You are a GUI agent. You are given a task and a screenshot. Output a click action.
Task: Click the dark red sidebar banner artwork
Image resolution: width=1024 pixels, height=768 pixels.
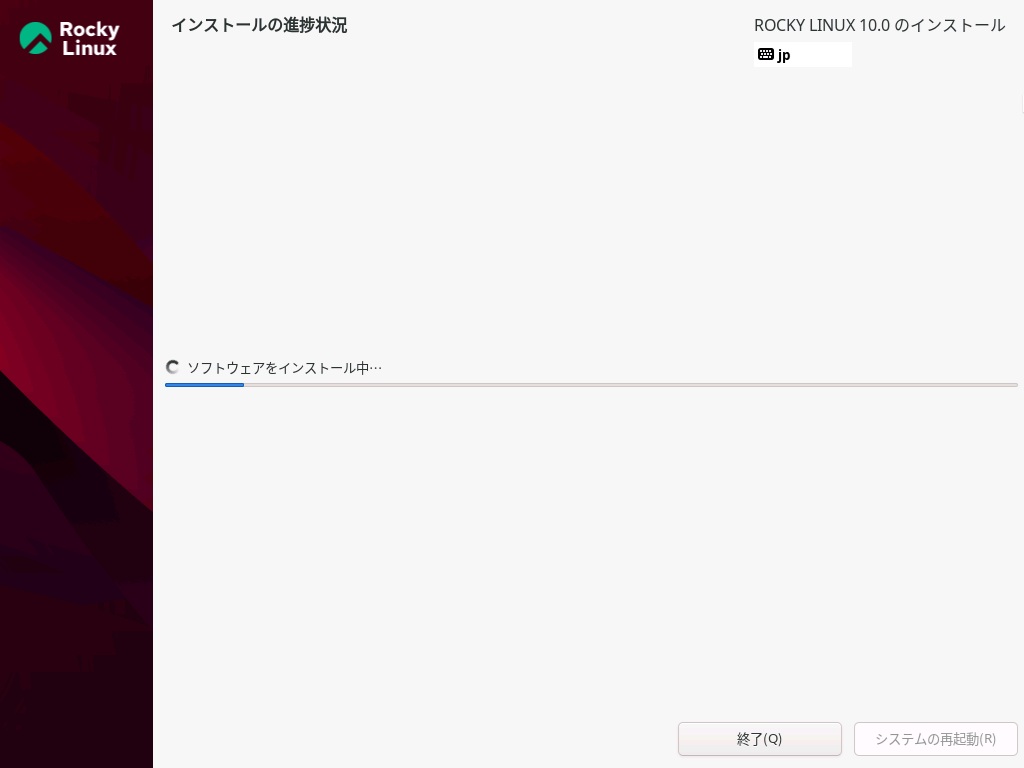coord(76,400)
